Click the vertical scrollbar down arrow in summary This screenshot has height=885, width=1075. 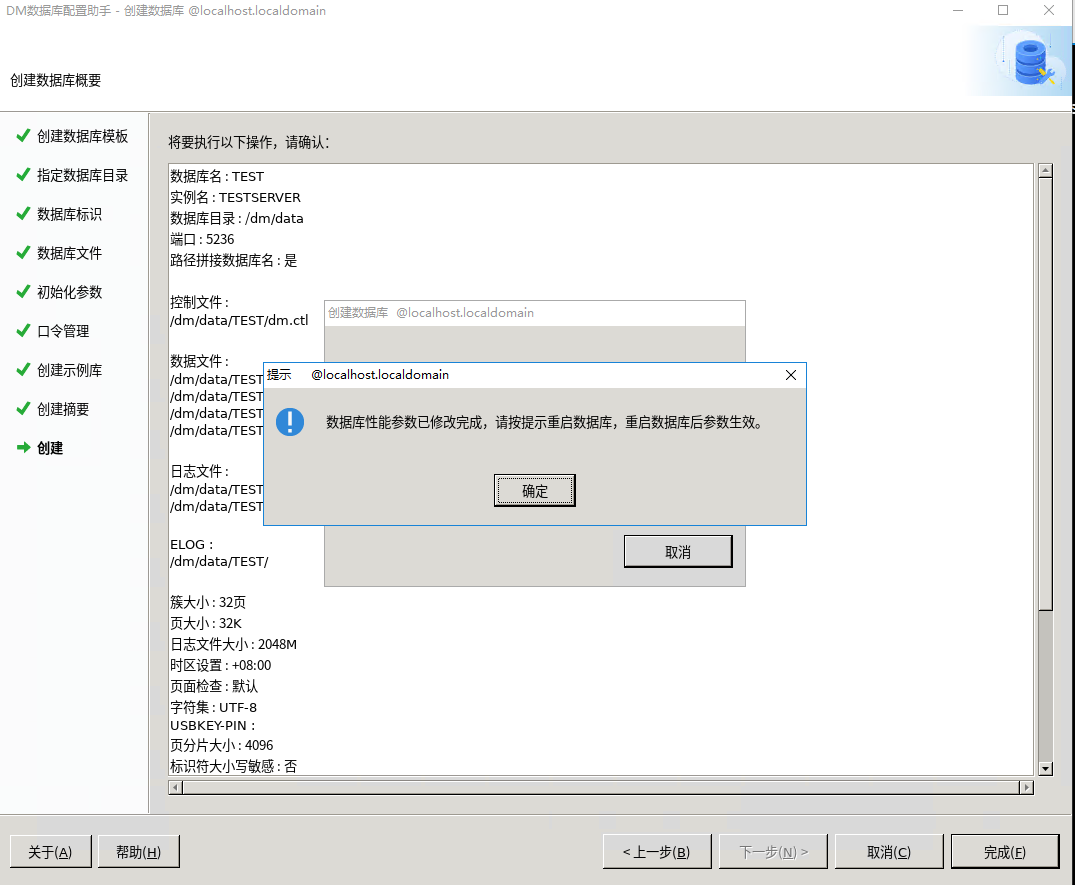pyautogui.click(x=1046, y=768)
